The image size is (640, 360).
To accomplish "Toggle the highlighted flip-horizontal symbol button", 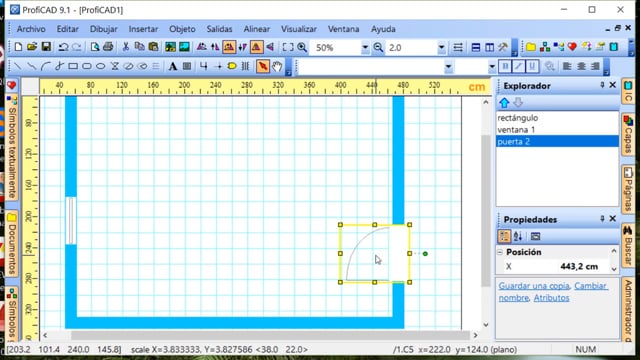I will 229,47.
